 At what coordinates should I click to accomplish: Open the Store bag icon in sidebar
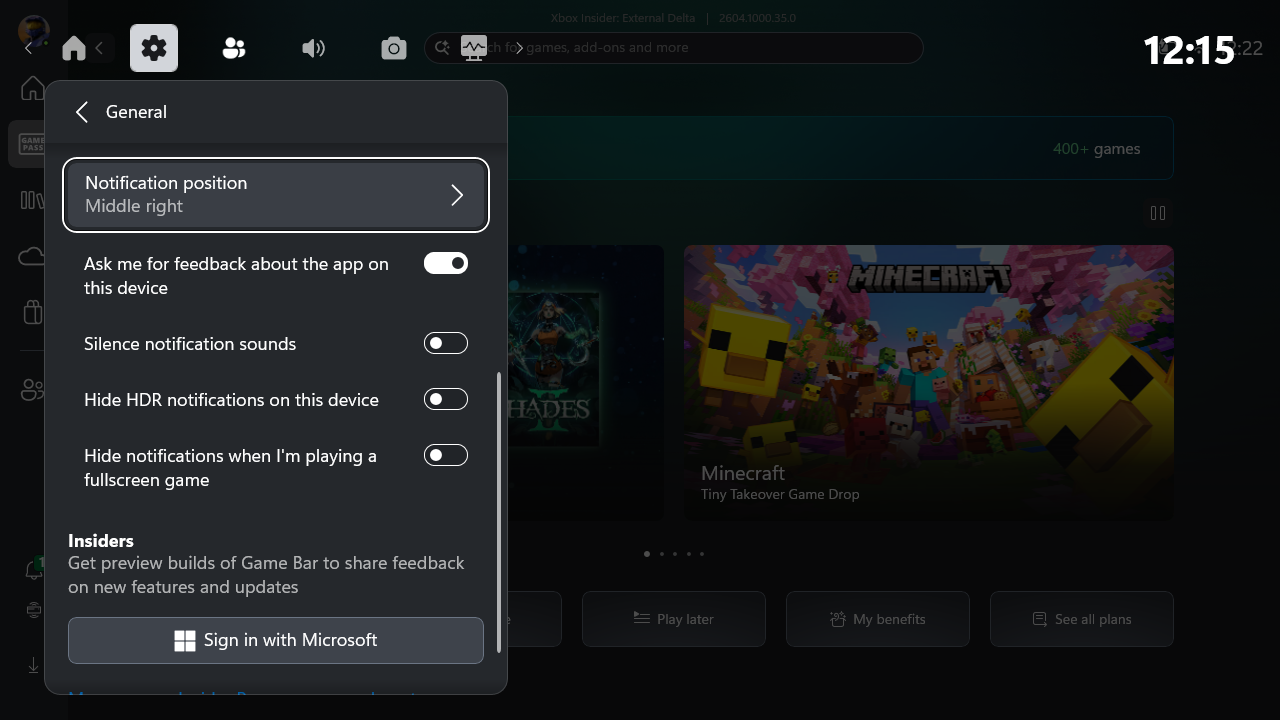pyautogui.click(x=32, y=311)
